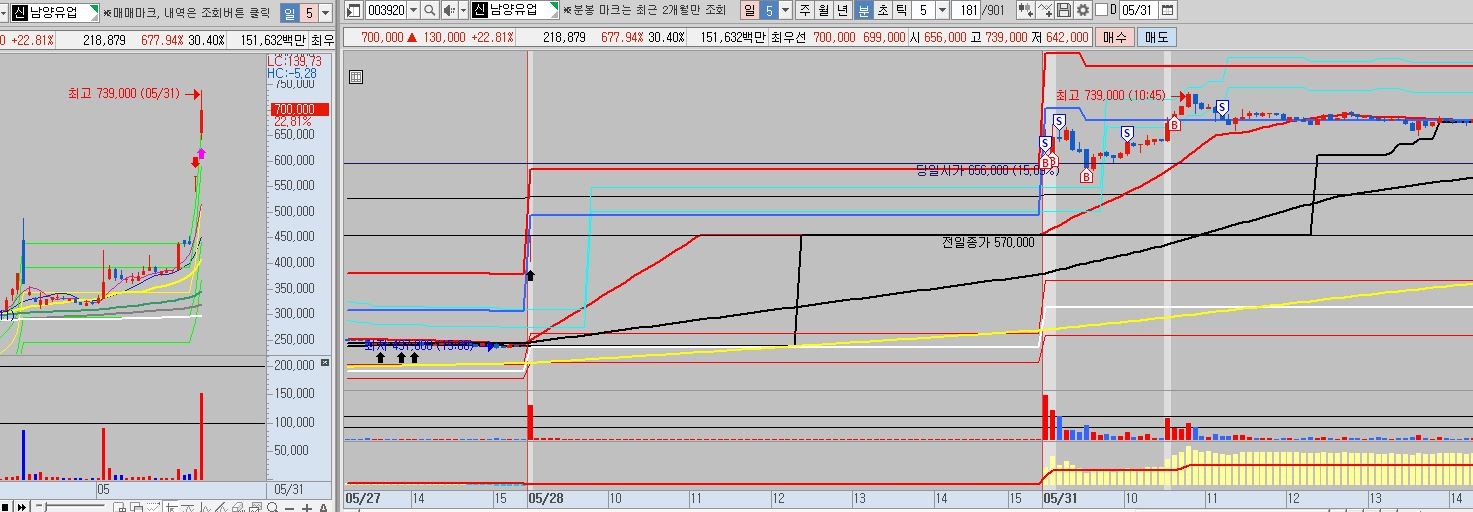
Task: Click the grid table icon in chart corner
Action: pyautogui.click(x=355, y=77)
